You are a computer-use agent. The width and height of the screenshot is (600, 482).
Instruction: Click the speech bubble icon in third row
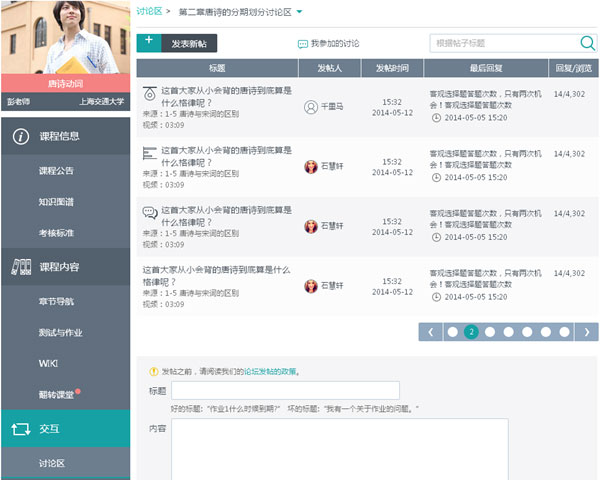coord(149,212)
